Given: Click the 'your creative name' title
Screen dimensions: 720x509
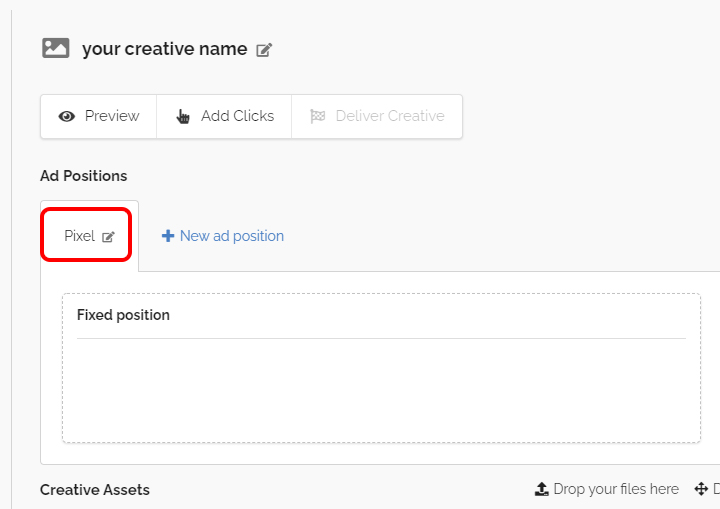Looking at the screenshot, I should [x=165, y=49].
